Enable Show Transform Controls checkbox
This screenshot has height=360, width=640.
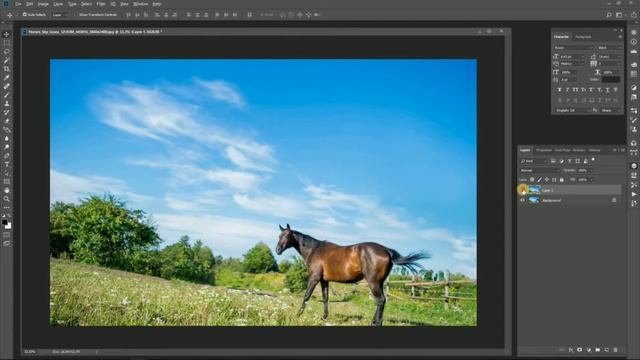76,15
